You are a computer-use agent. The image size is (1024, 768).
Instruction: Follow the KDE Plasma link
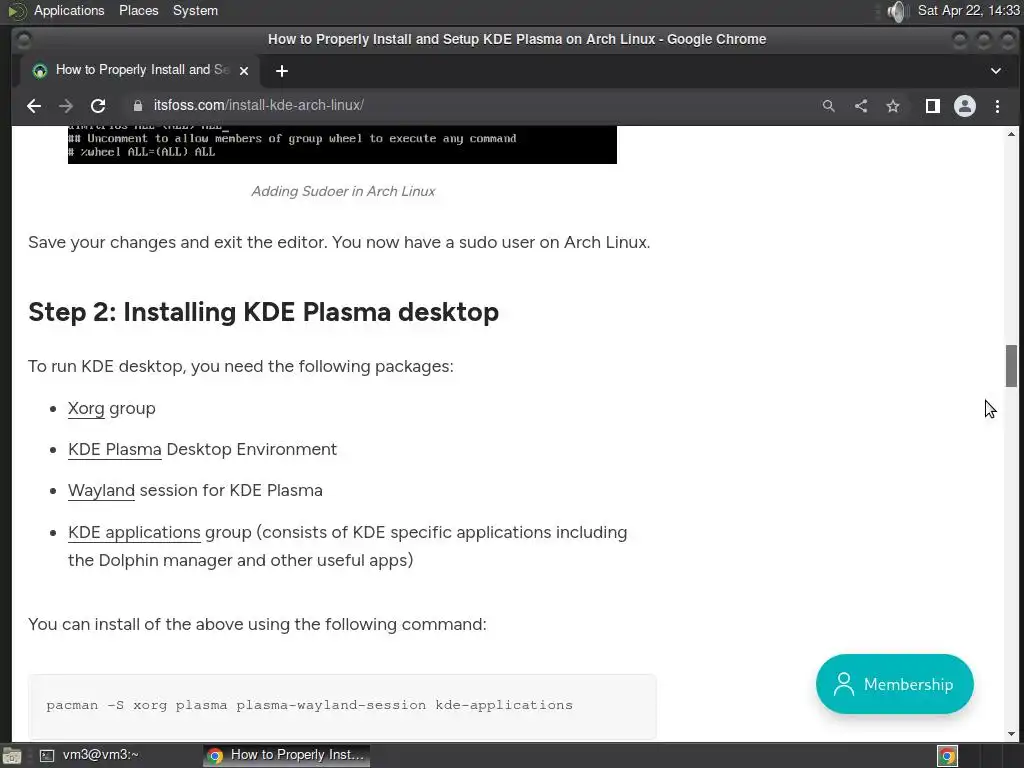pos(115,449)
